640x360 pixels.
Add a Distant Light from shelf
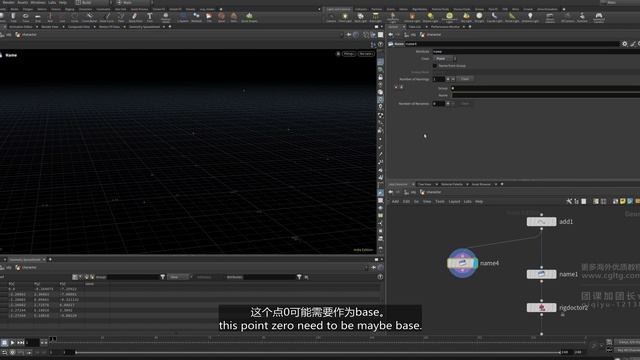tap(430, 17)
